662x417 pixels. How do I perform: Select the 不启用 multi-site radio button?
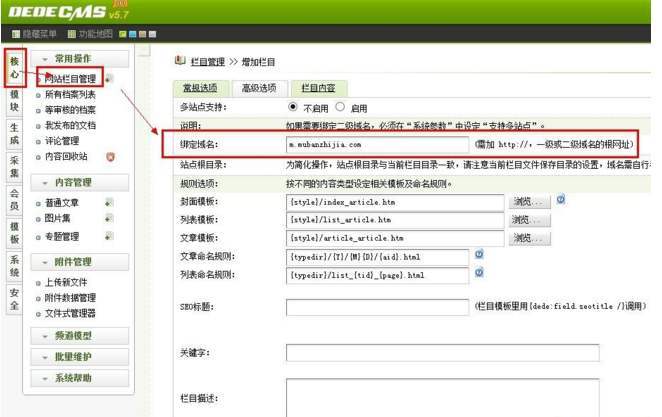click(x=293, y=107)
